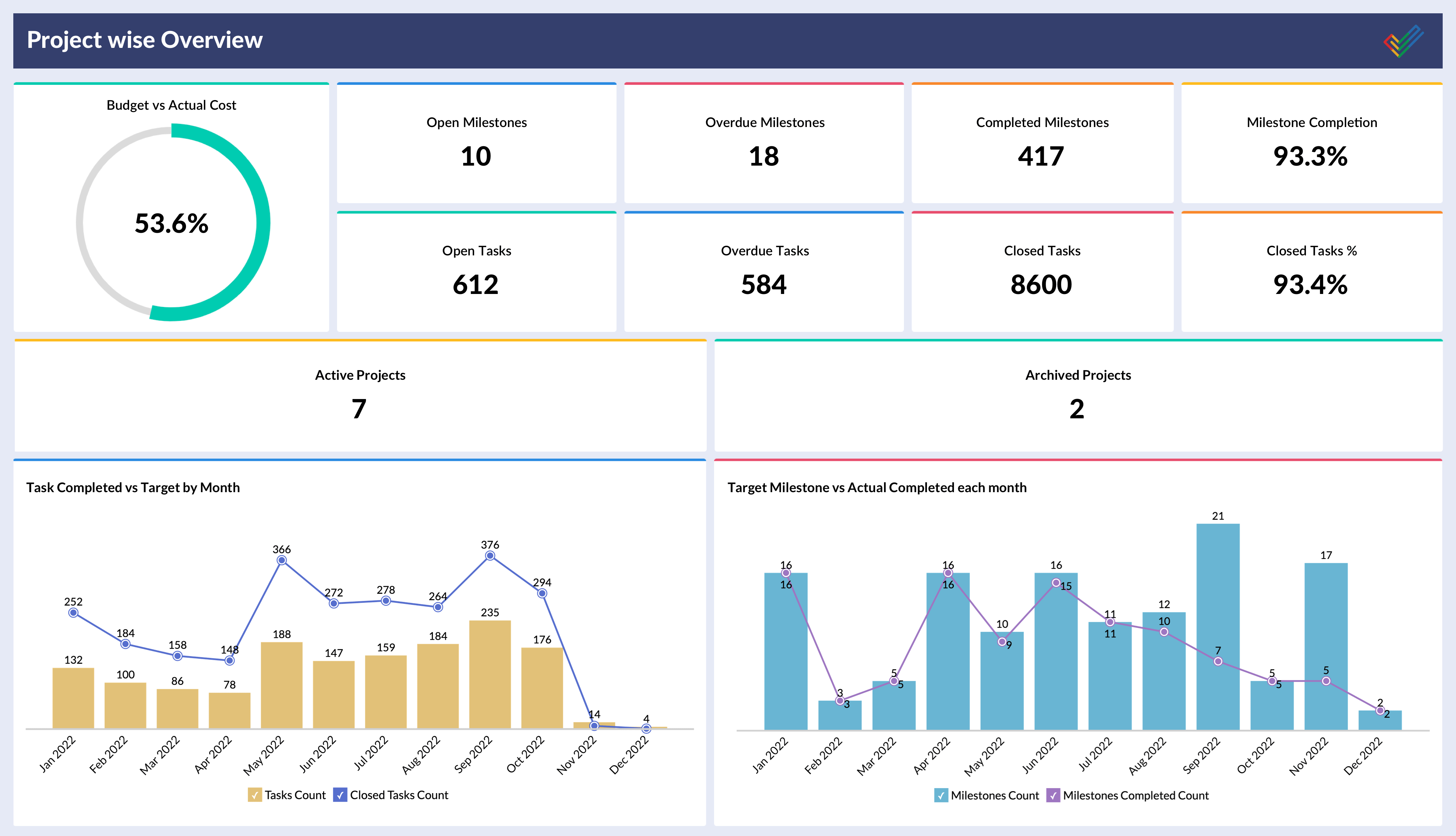
Task: Click the 376 closed tasks data point
Action: [x=490, y=556]
